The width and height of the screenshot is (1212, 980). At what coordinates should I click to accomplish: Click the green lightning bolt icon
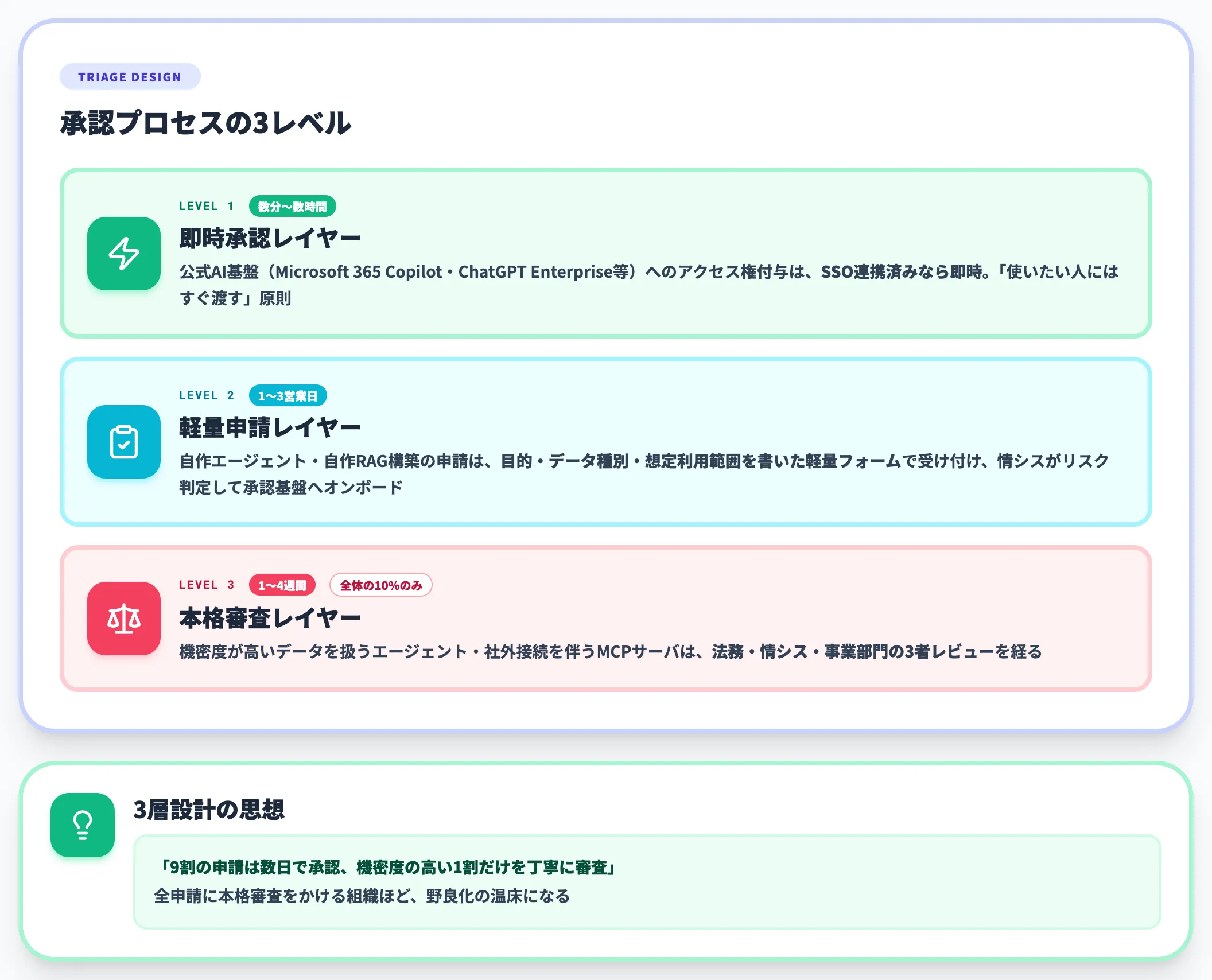pos(124,253)
